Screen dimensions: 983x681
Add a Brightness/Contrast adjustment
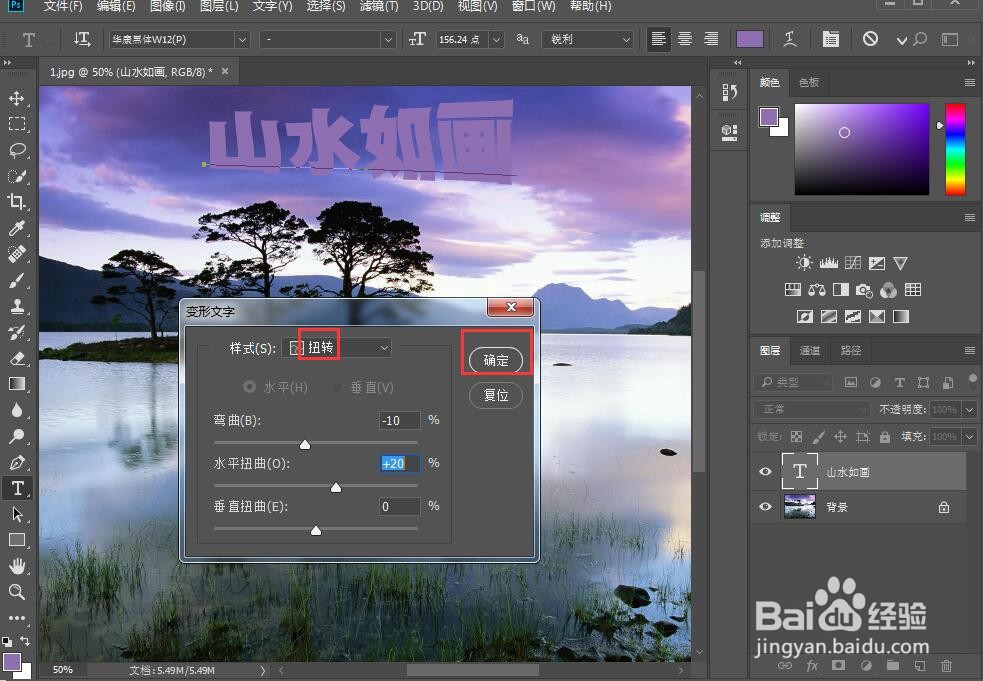(804, 263)
